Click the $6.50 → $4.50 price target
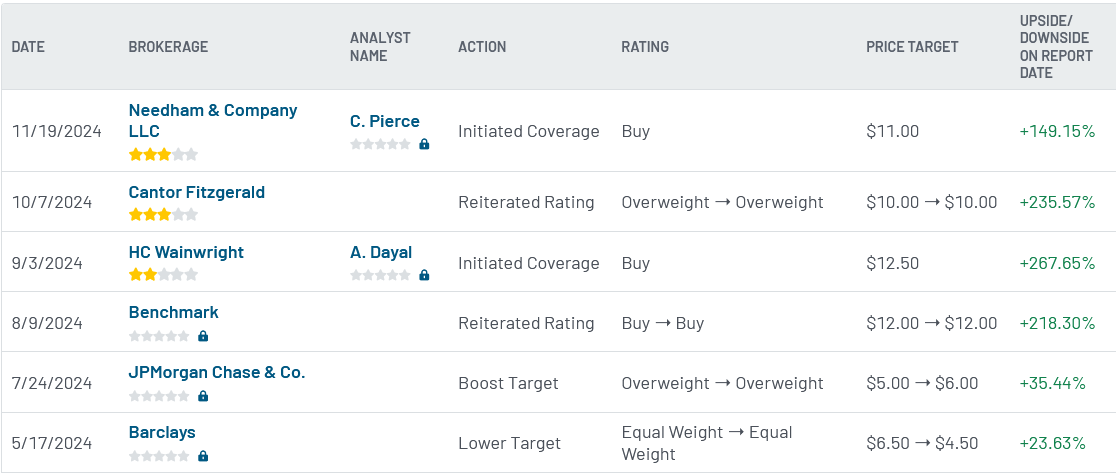Screen dimensions: 1116x473 922,444
